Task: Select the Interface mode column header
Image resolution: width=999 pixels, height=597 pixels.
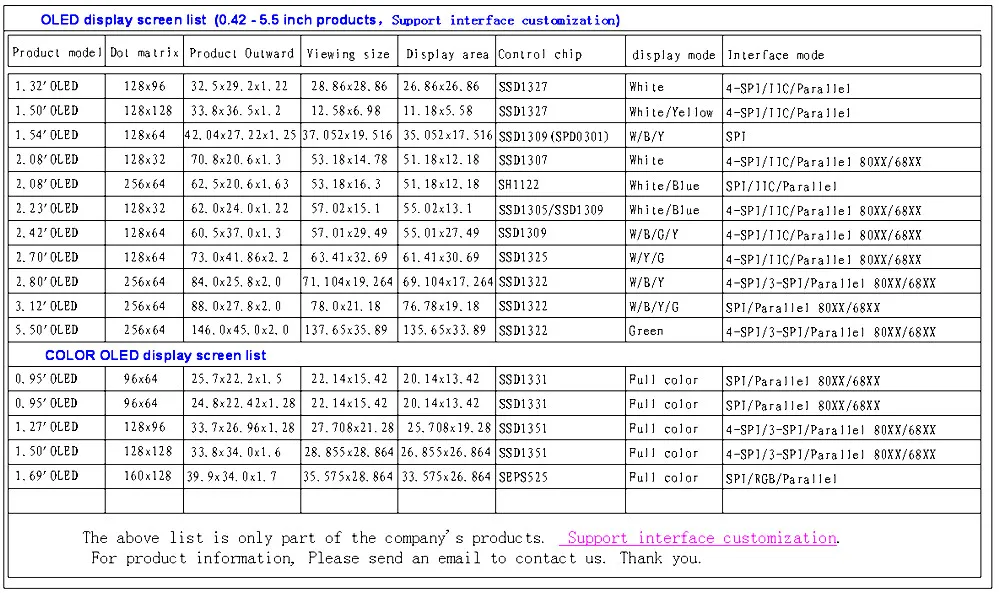Action: click(776, 55)
